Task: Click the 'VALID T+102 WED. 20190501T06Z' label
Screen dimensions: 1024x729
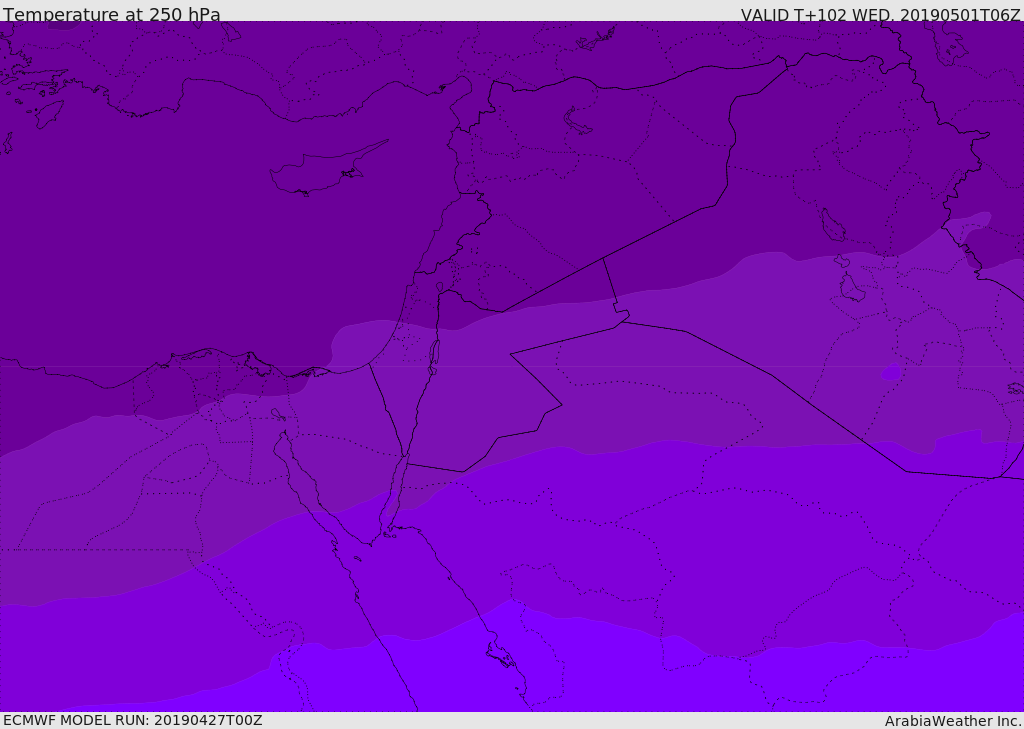Action: [x=881, y=15]
